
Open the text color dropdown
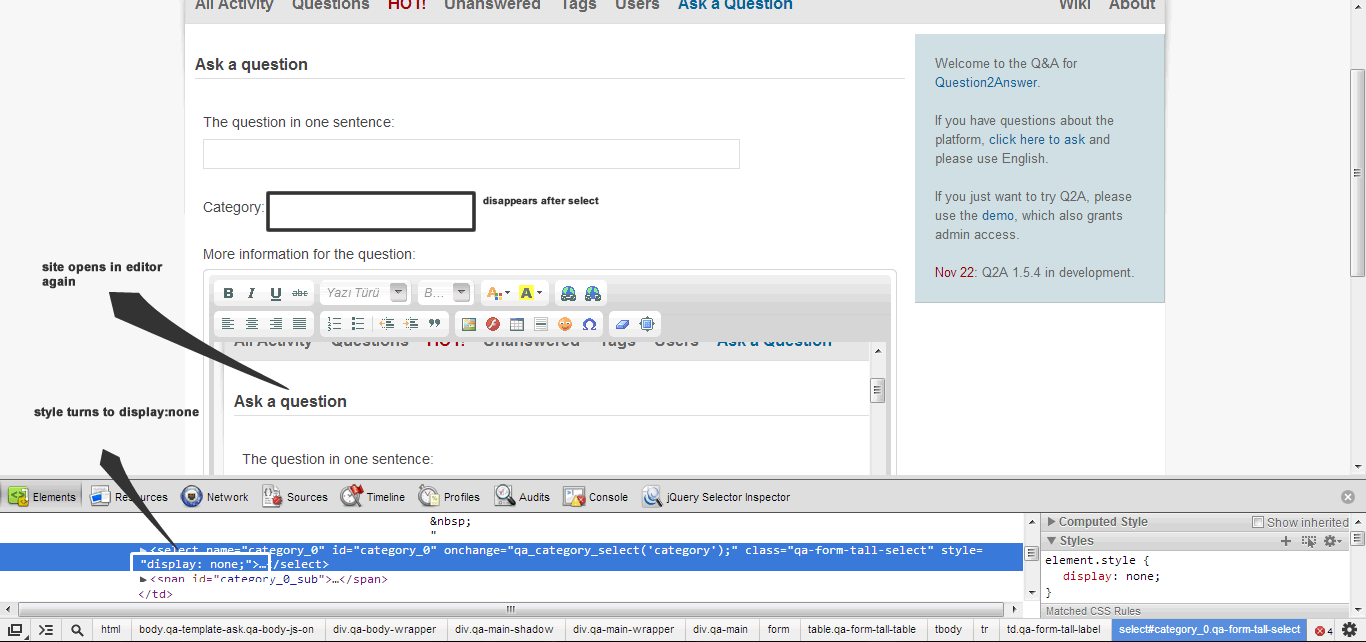tap(496, 293)
